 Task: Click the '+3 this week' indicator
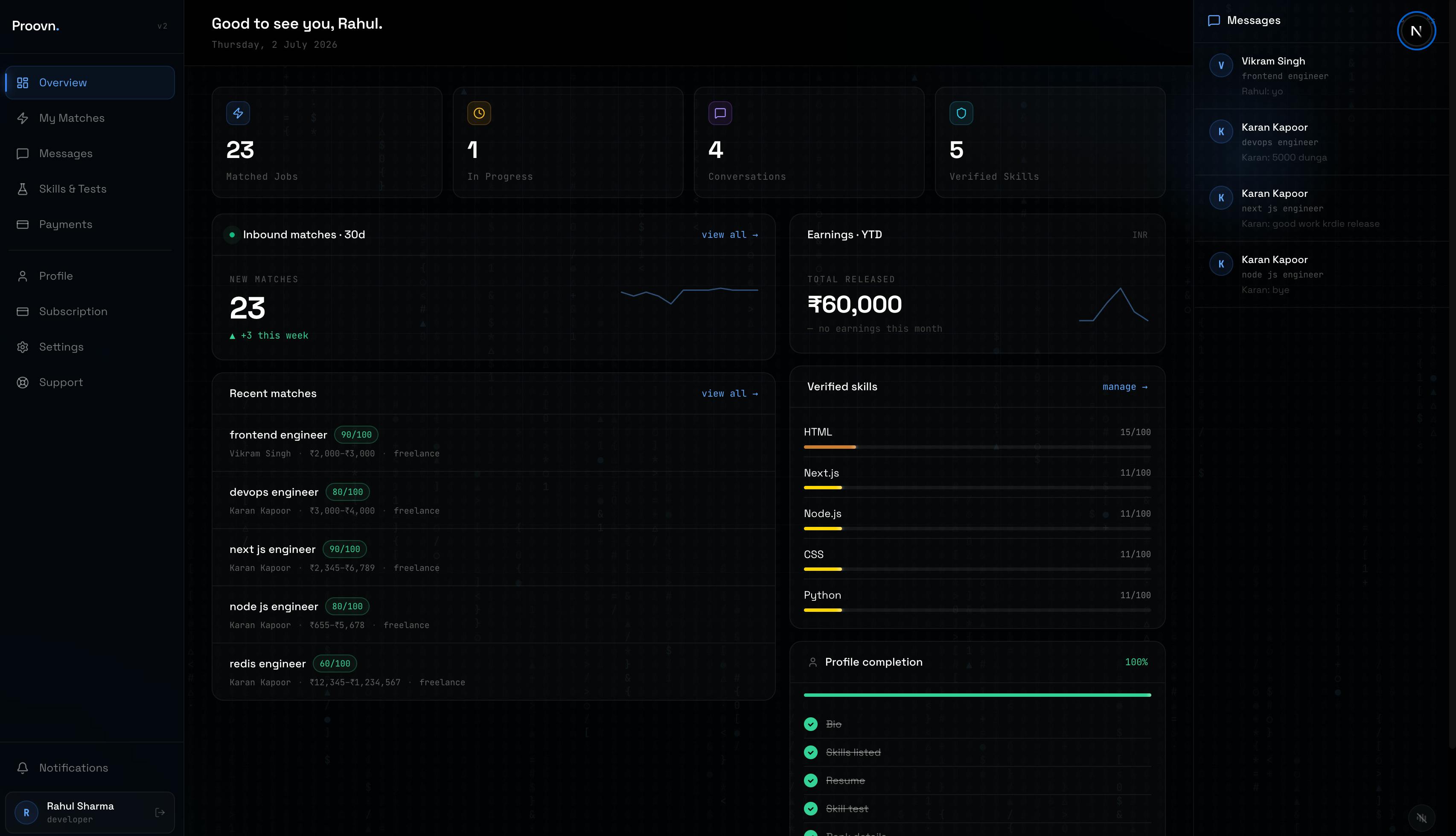click(x=269, y=335)
